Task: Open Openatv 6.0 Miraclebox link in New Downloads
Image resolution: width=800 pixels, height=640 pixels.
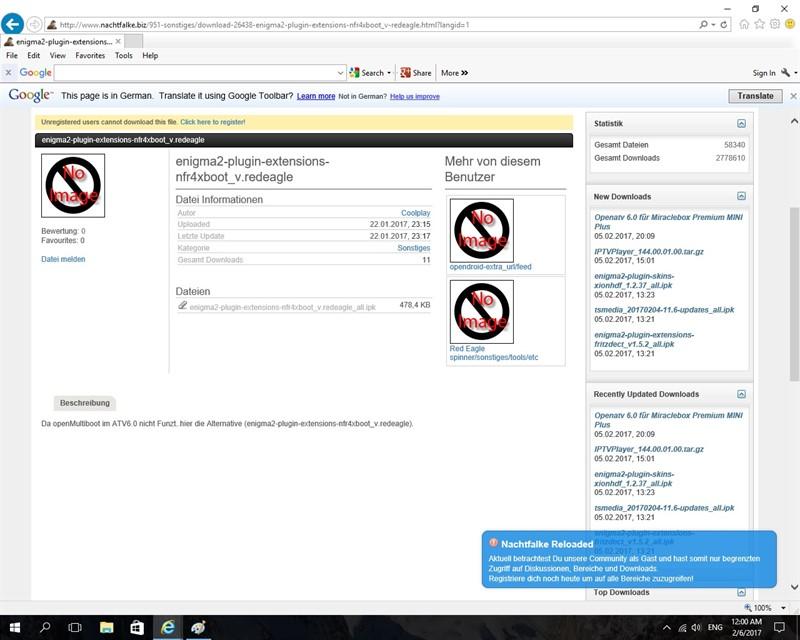Action: point(668,222)
